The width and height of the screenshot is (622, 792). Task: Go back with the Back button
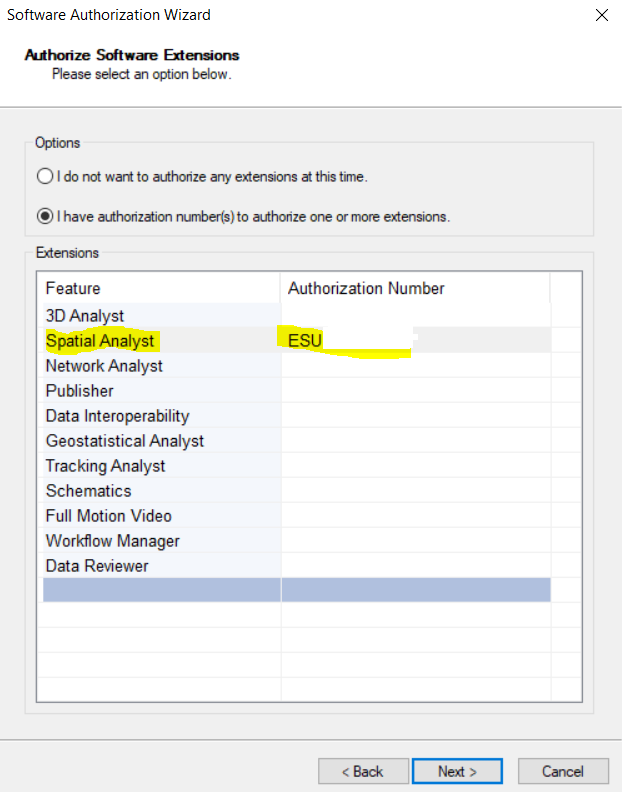[363, 771]
